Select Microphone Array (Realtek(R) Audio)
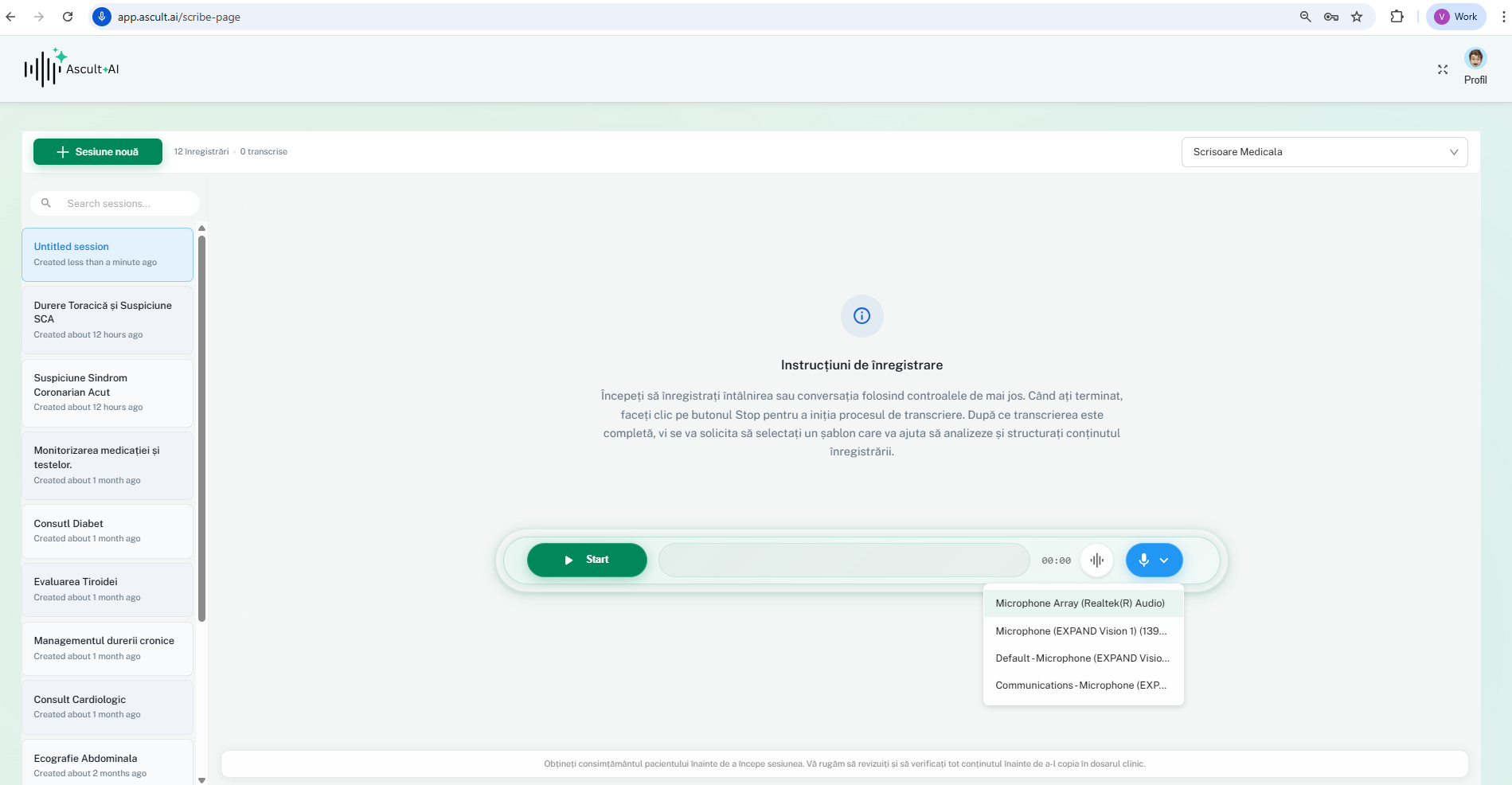 point(1080,603)
